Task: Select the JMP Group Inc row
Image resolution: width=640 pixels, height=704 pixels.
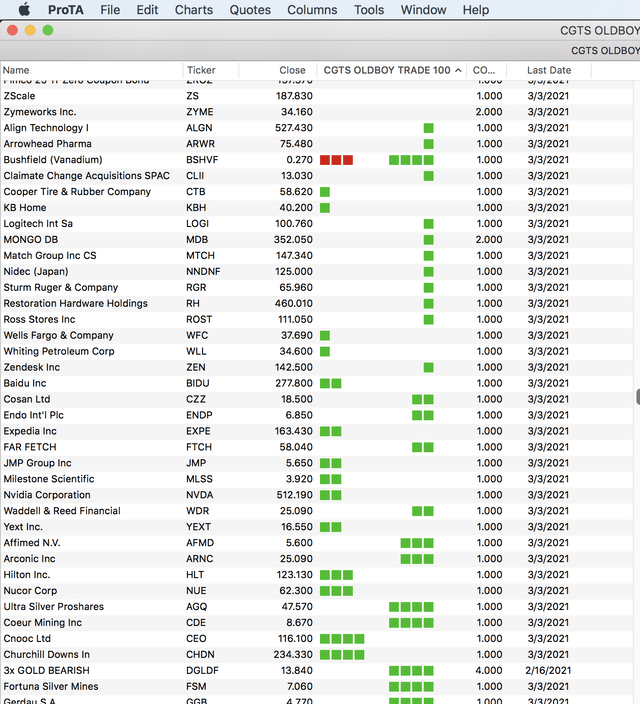Action: pos(317,463)
